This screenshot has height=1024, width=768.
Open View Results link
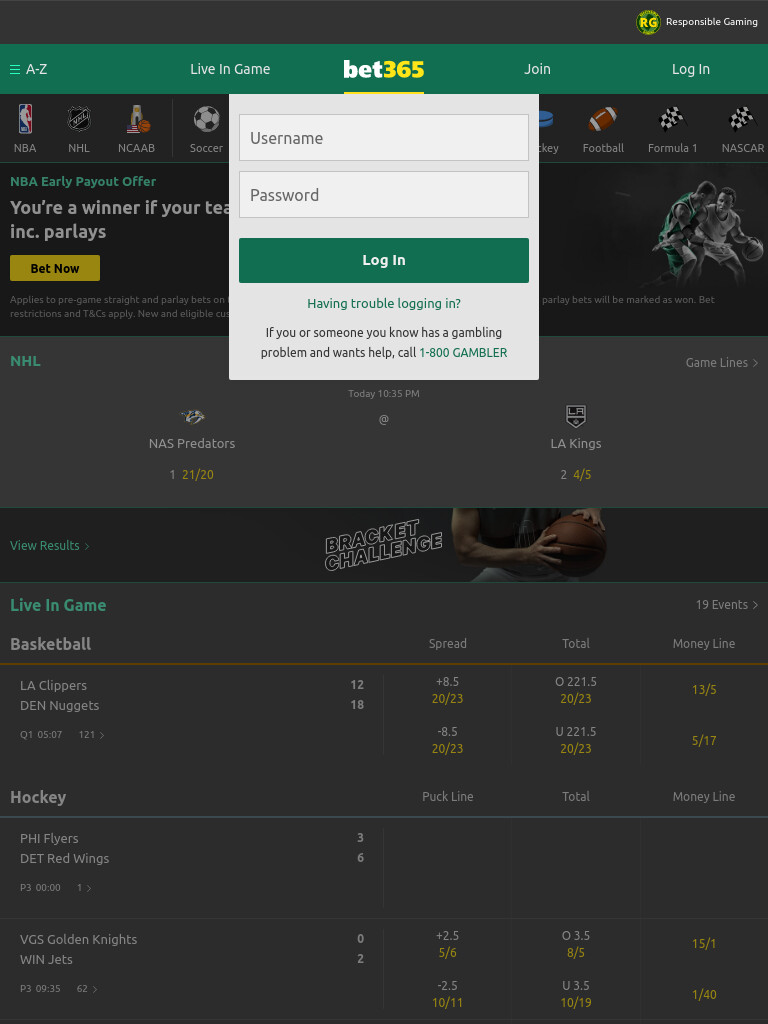(x=50, y=545)
